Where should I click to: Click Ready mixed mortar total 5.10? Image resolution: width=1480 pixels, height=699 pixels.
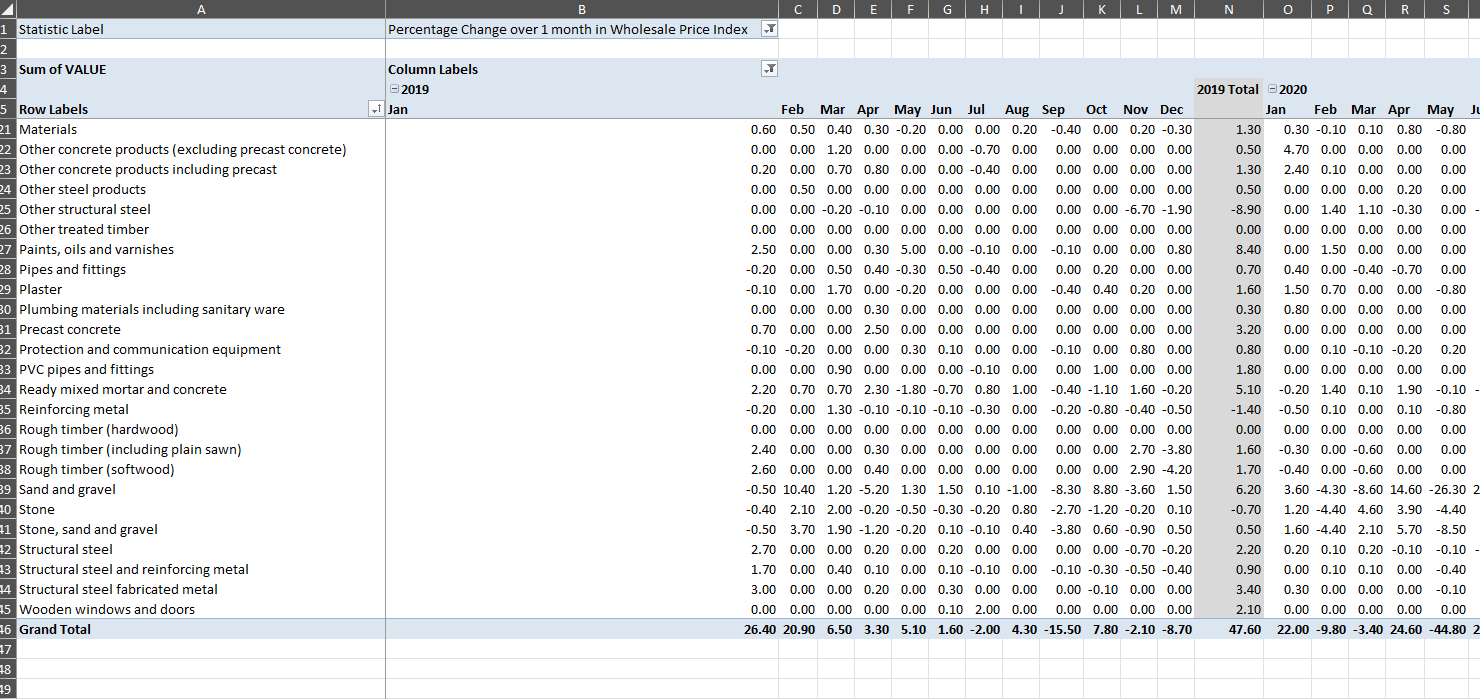pos(1248,389)
